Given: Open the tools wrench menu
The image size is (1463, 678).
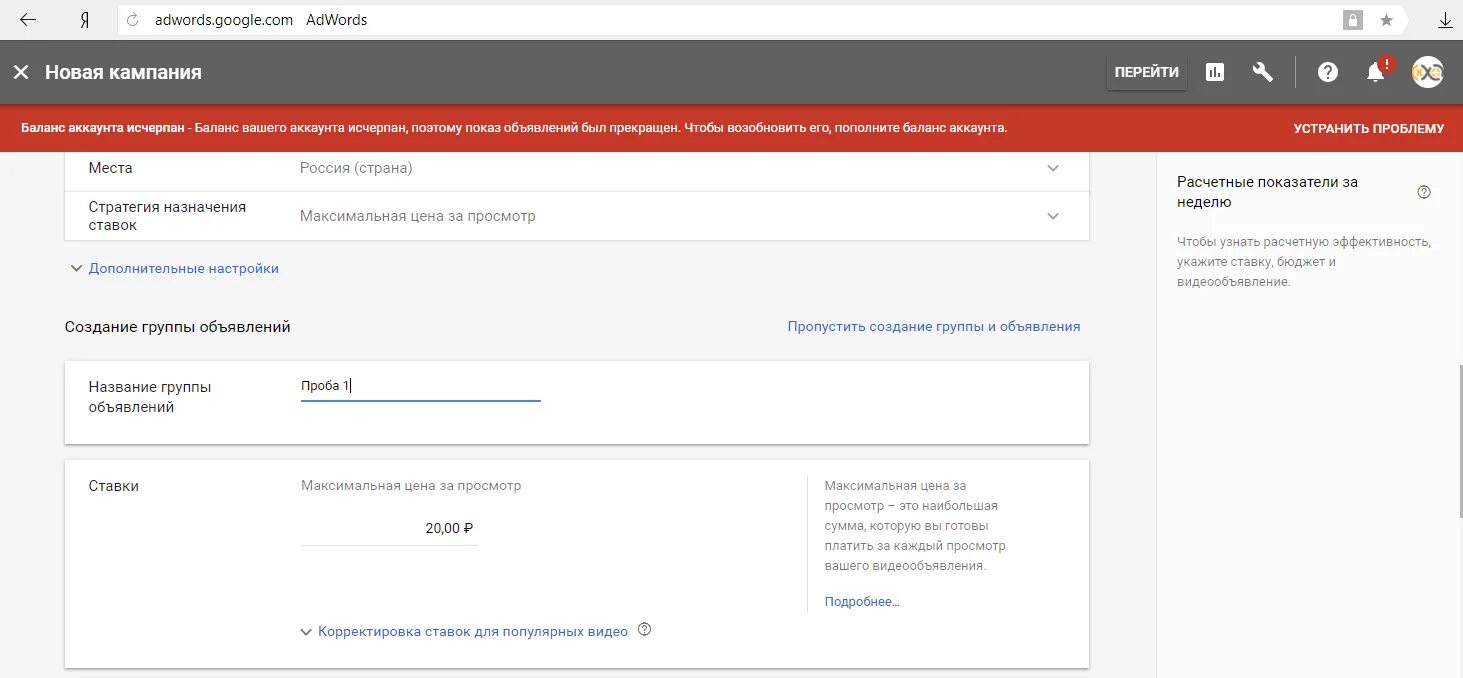Looking at the screenshot, I should [x=1263, y=72].
